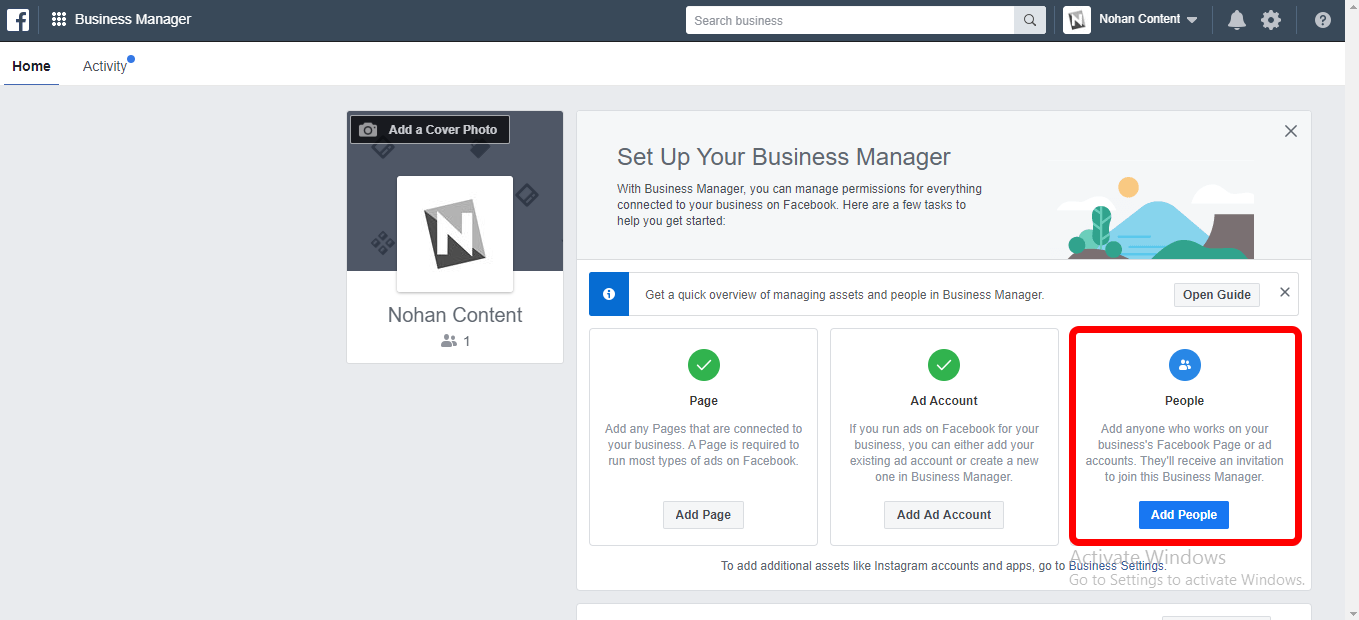This screenshot has width=1359, height=620.
Task: Click the green checkmark on Ad Account card
Action: [944, 365]
